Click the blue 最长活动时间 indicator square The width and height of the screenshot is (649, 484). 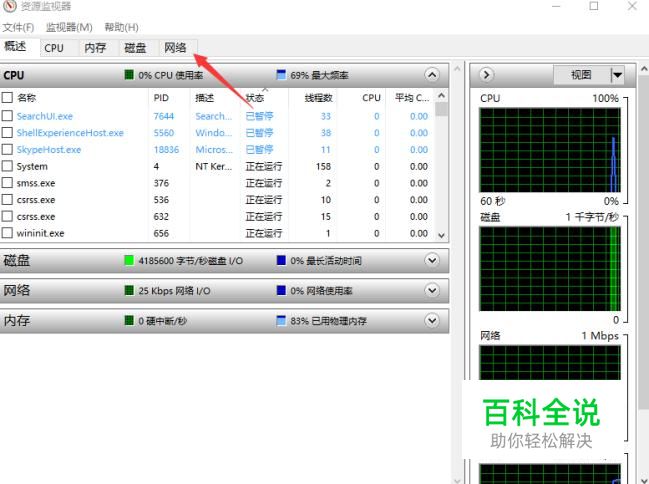click(x=281, y=260)
